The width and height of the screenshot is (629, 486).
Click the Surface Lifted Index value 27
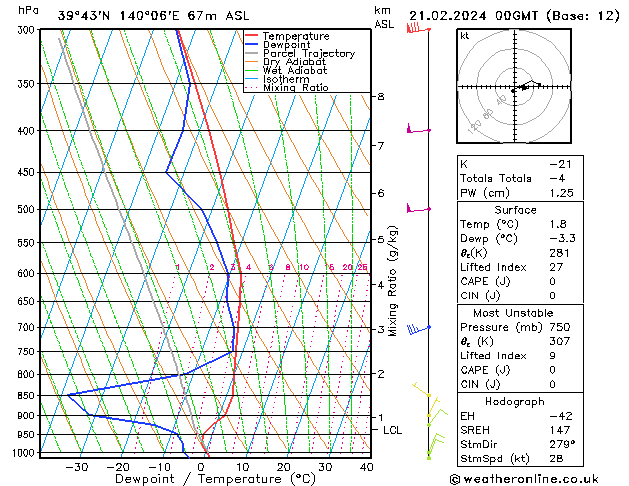pos(556,267)
